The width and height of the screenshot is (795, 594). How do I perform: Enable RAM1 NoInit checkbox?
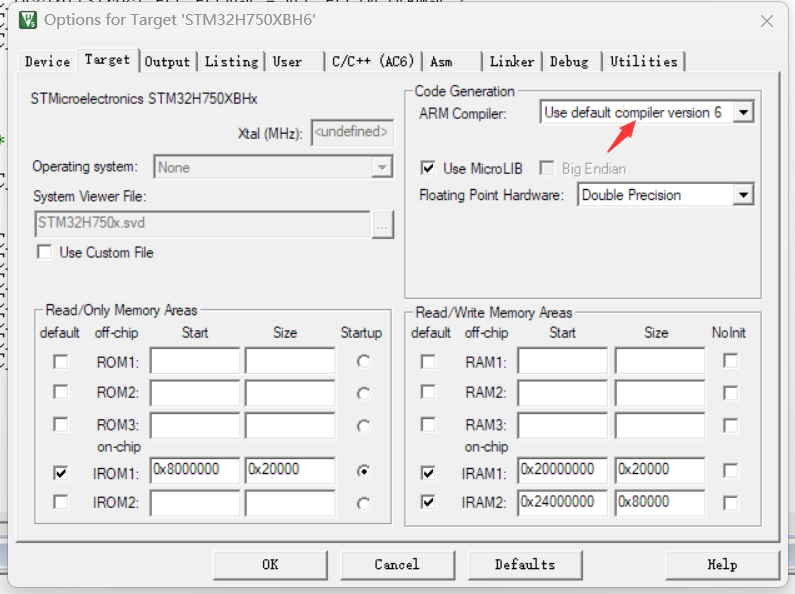tap(731, 361)
